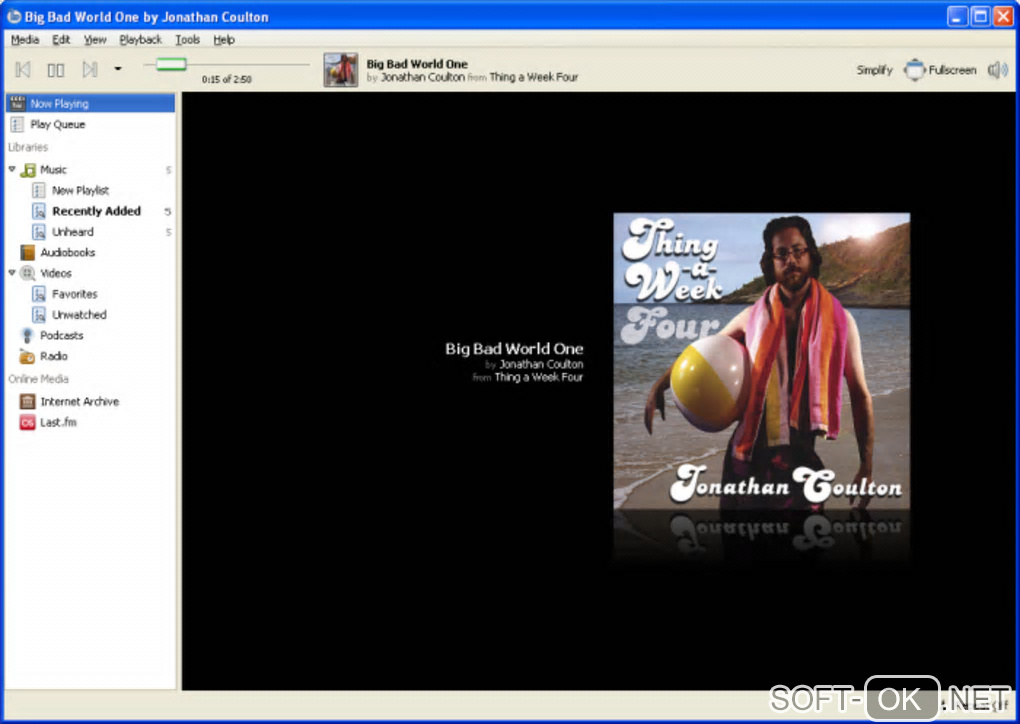The image size is (1020, 724).
Task: Open the playback options dropdown arrow
Action: pos(118,68)
